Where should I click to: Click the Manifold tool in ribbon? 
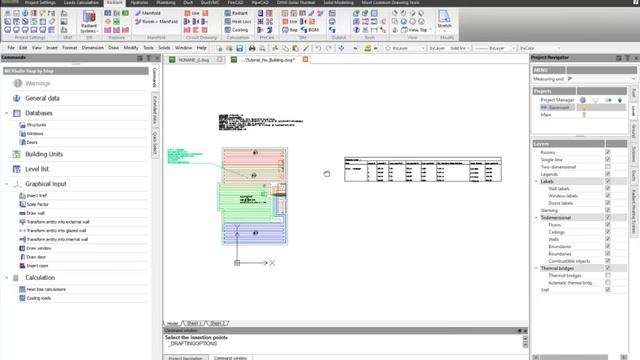tap(148, 13)
